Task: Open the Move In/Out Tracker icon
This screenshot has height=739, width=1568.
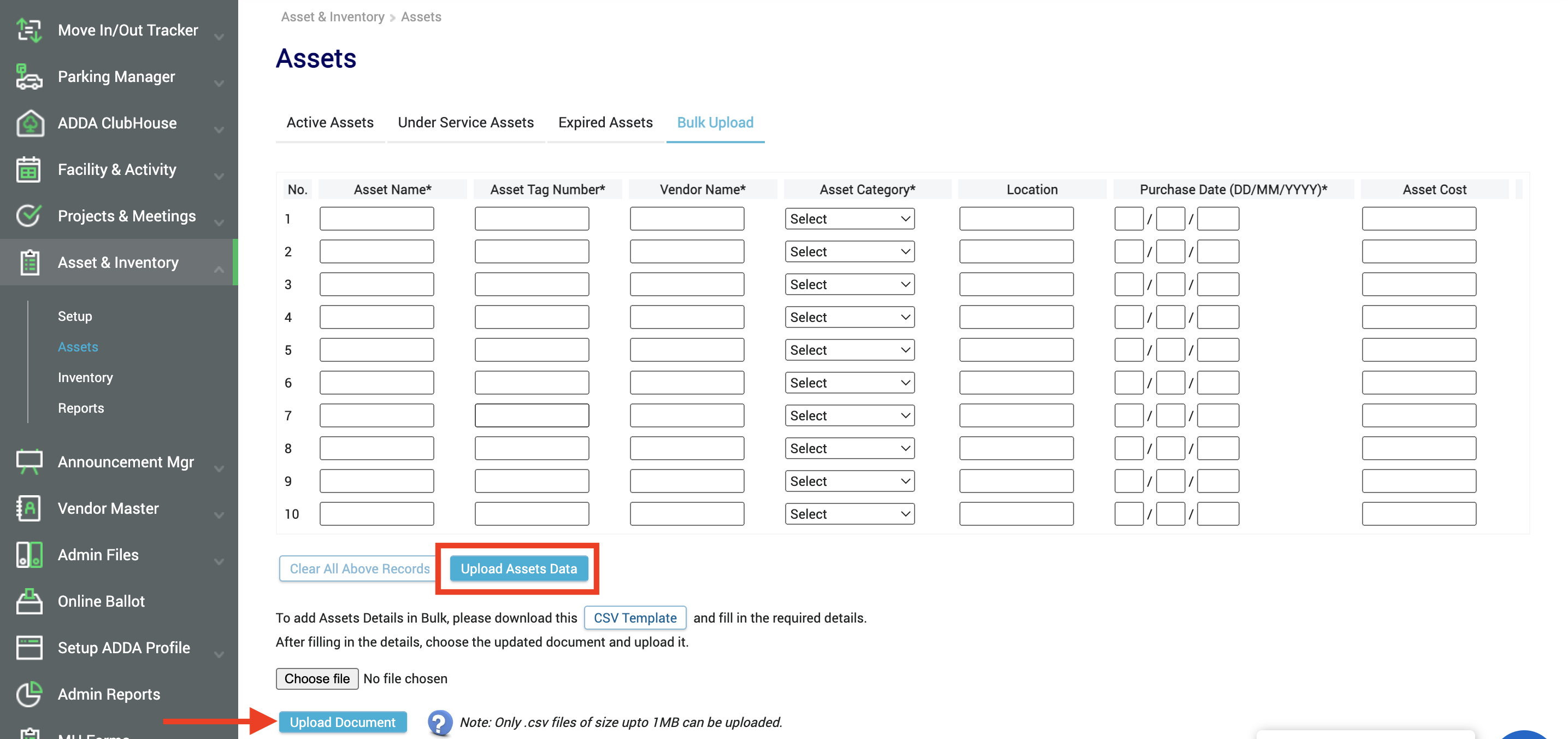Action: click(28, 29)
